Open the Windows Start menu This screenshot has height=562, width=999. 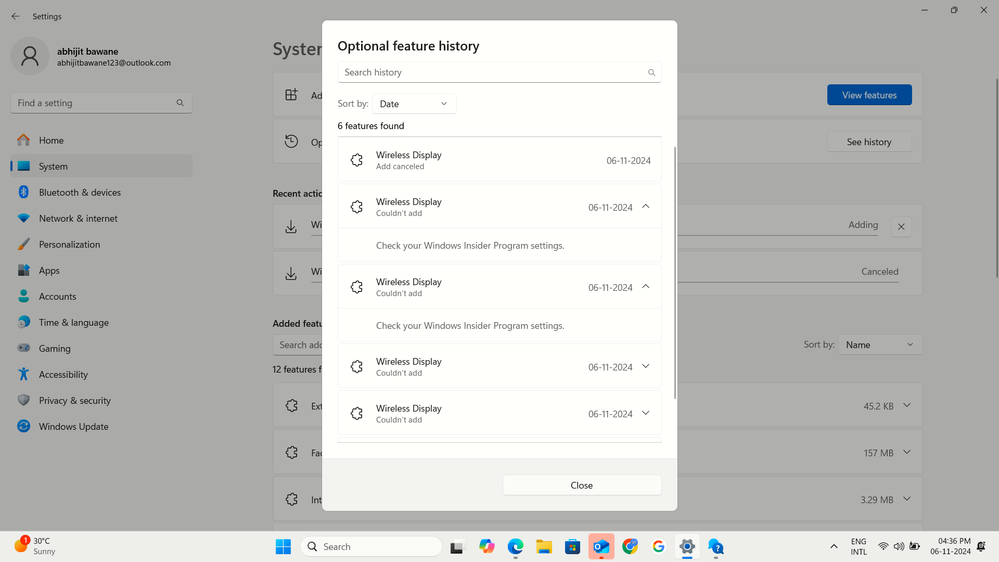click(284, 547)
